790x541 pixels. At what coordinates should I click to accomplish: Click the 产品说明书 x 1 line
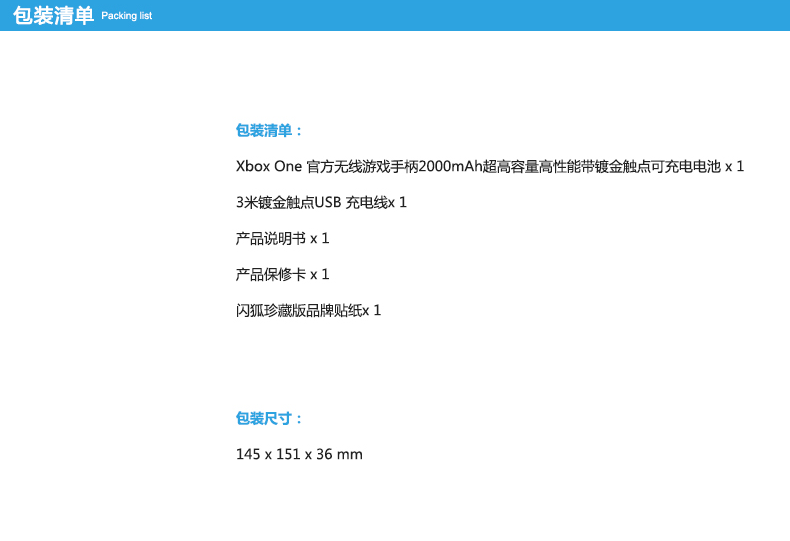pyautogui.click(x=282, y=238)
